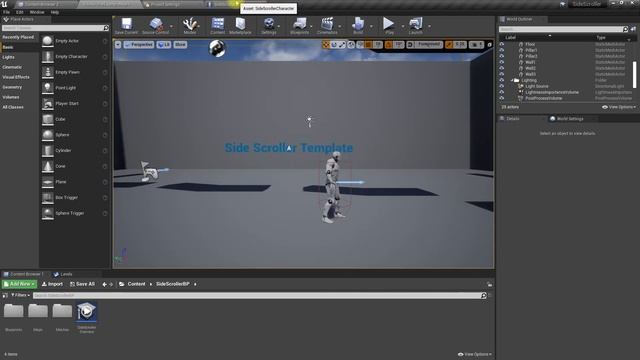Toggle rotation snapping in viewport toolbar

(x=389, y=44)
